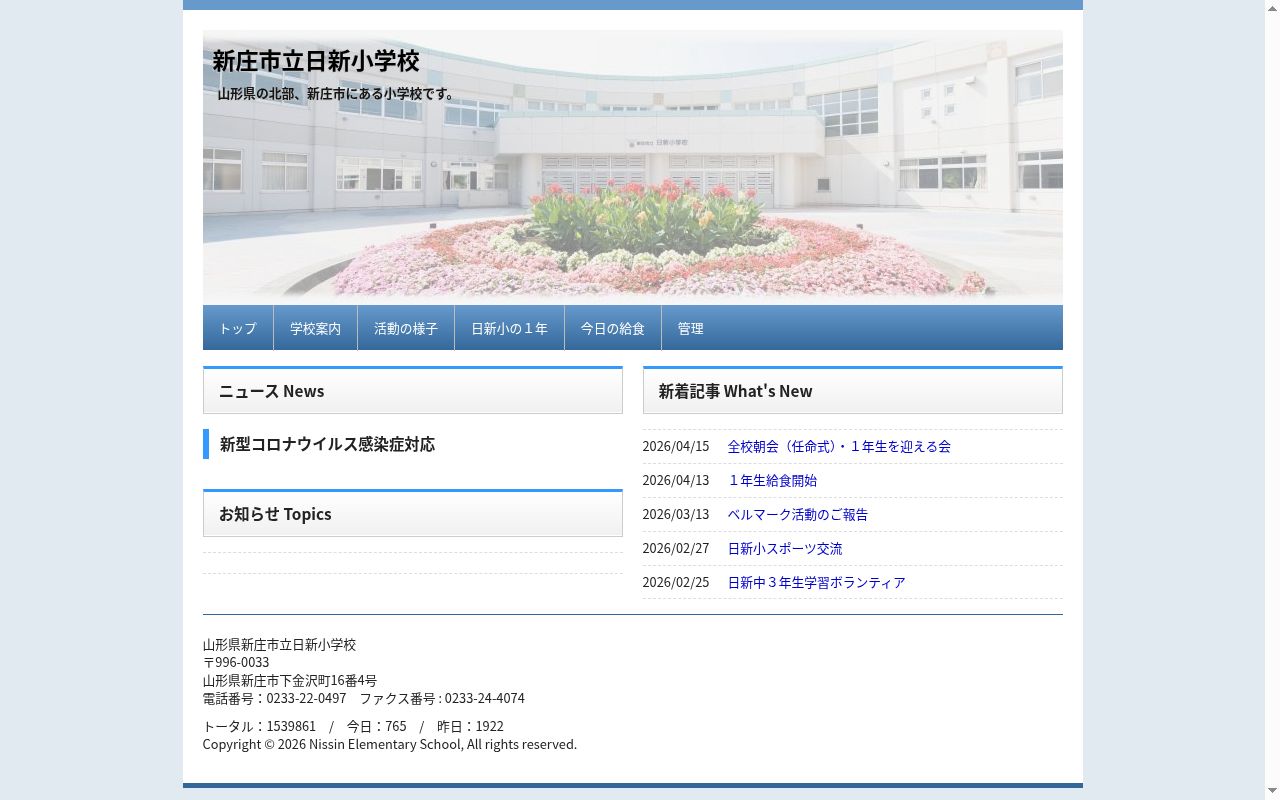The height and width of the screenshot is (800, 1280).
Task: Click the date 2026/02/27
Action: 676,548
